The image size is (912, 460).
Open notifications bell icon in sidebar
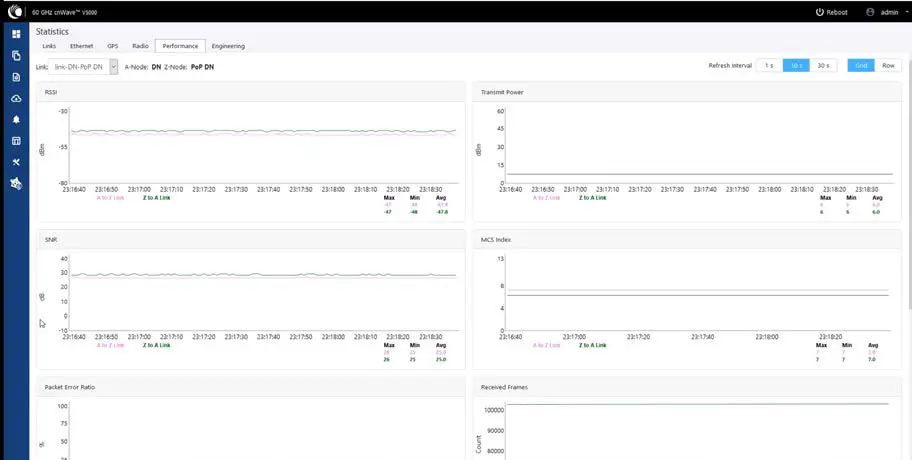point(16,120)
